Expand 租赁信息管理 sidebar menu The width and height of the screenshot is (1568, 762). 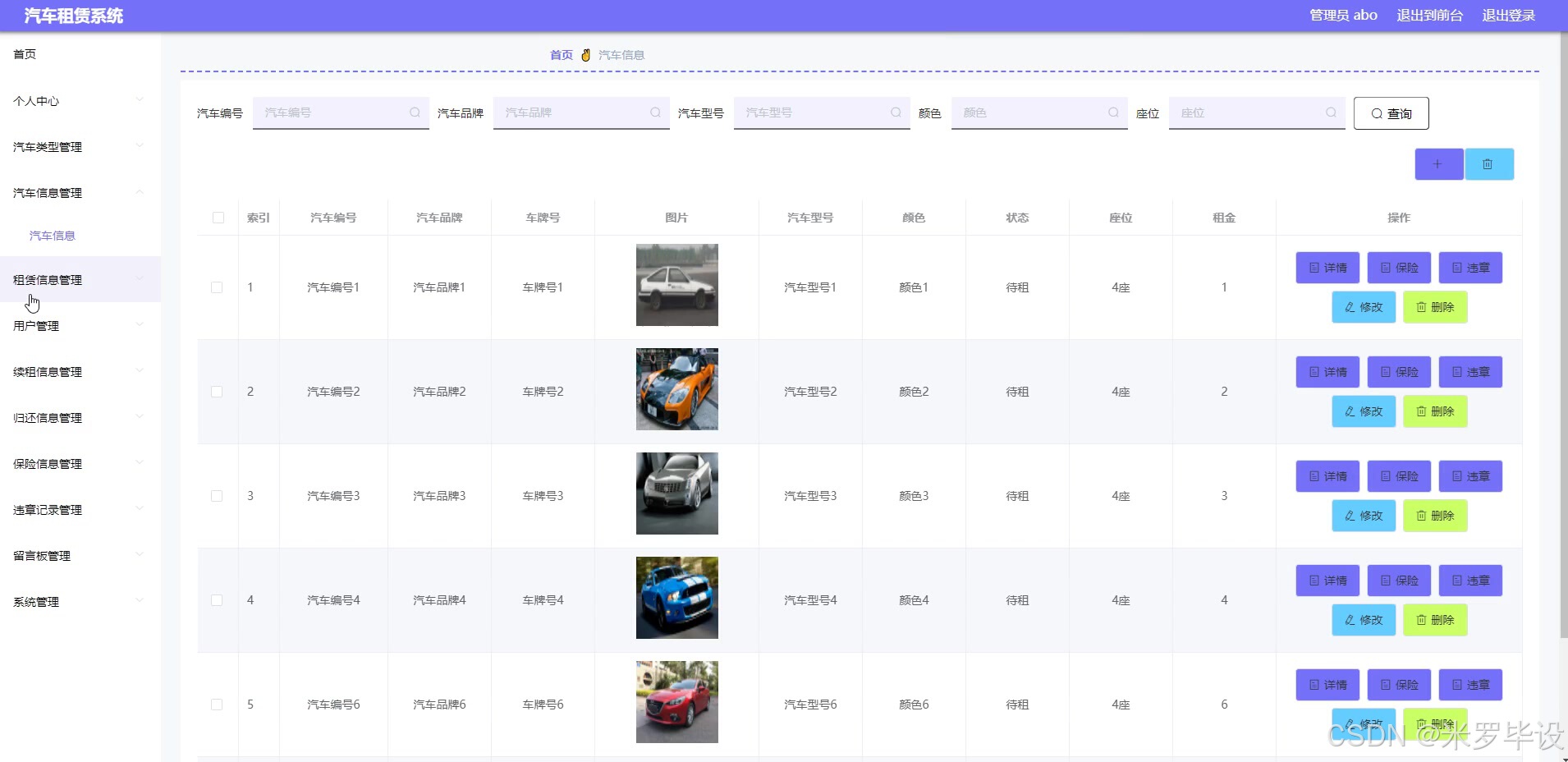(x=80, y=280)
